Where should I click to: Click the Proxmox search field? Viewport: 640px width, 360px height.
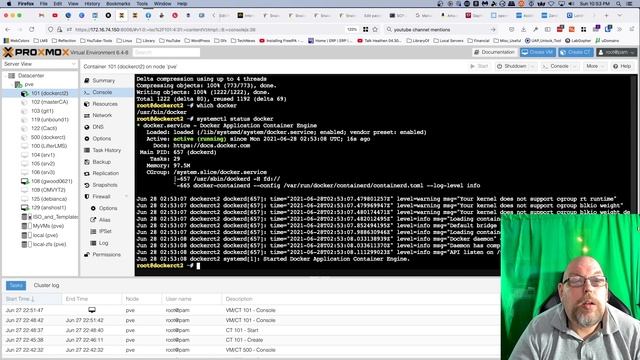coord(166,52)
